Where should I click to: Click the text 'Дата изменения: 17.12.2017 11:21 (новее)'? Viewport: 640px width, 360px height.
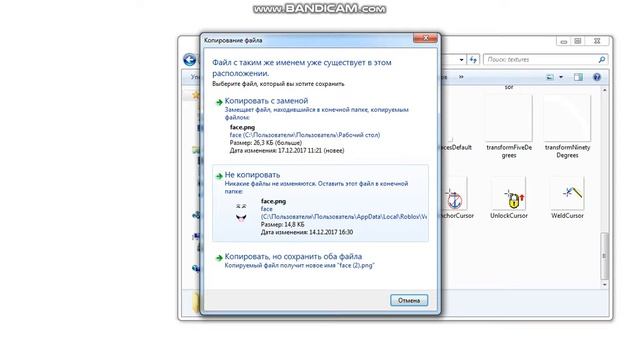click(287, 150)
